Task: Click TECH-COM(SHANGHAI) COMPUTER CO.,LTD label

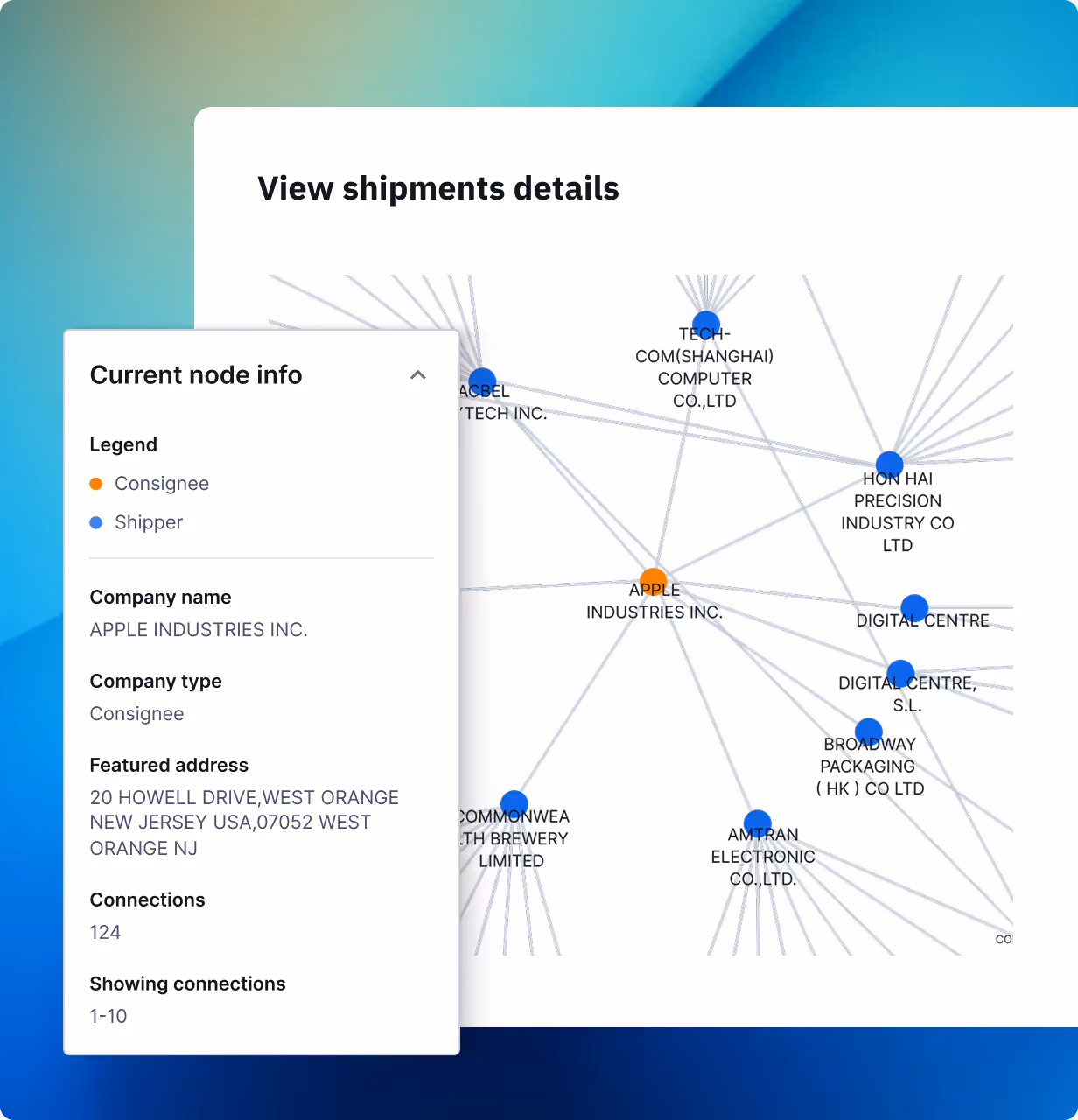Action: (704, 367)
